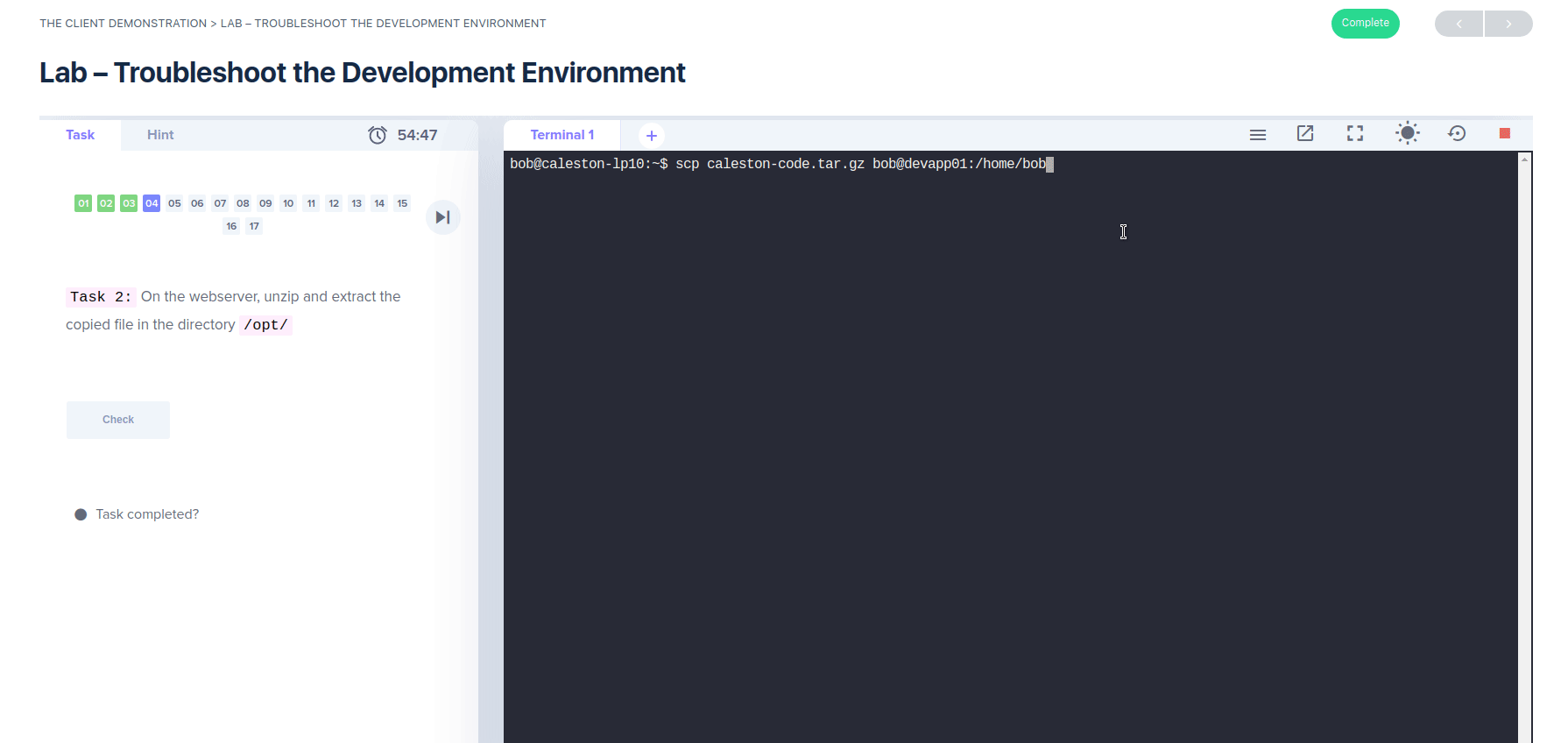Image resolution: width=1568 pixels, height=743 pixels.
Task: Switch to the Hint tab
Action: 160,135
